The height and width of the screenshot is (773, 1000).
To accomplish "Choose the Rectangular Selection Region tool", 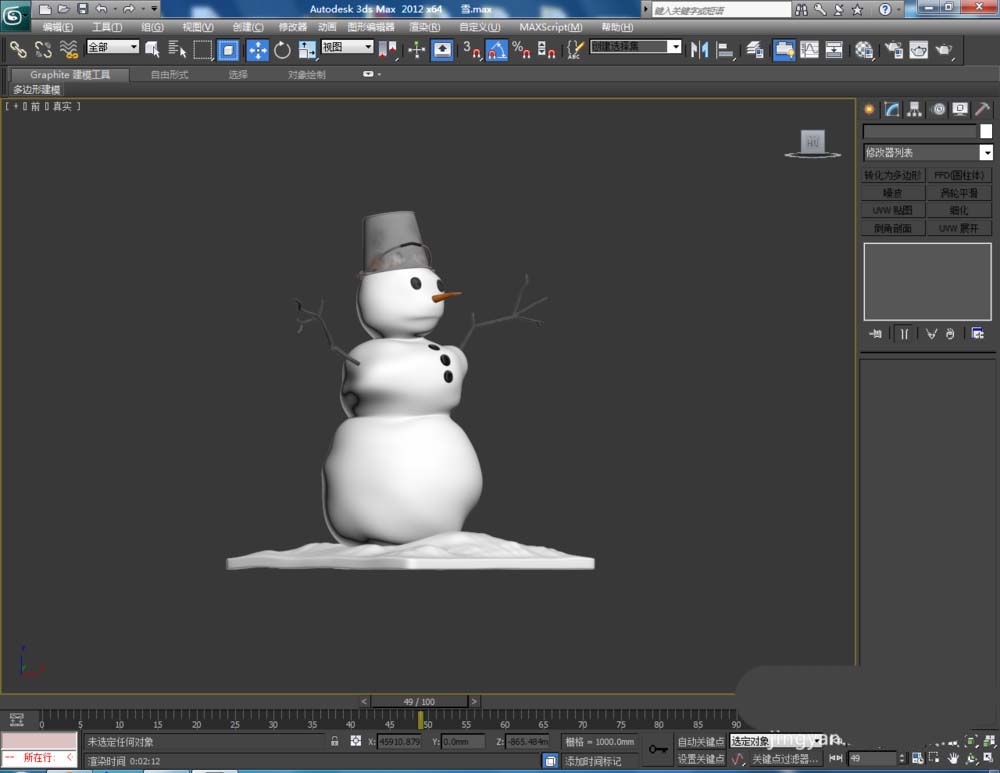I will (x=203, y=50).
